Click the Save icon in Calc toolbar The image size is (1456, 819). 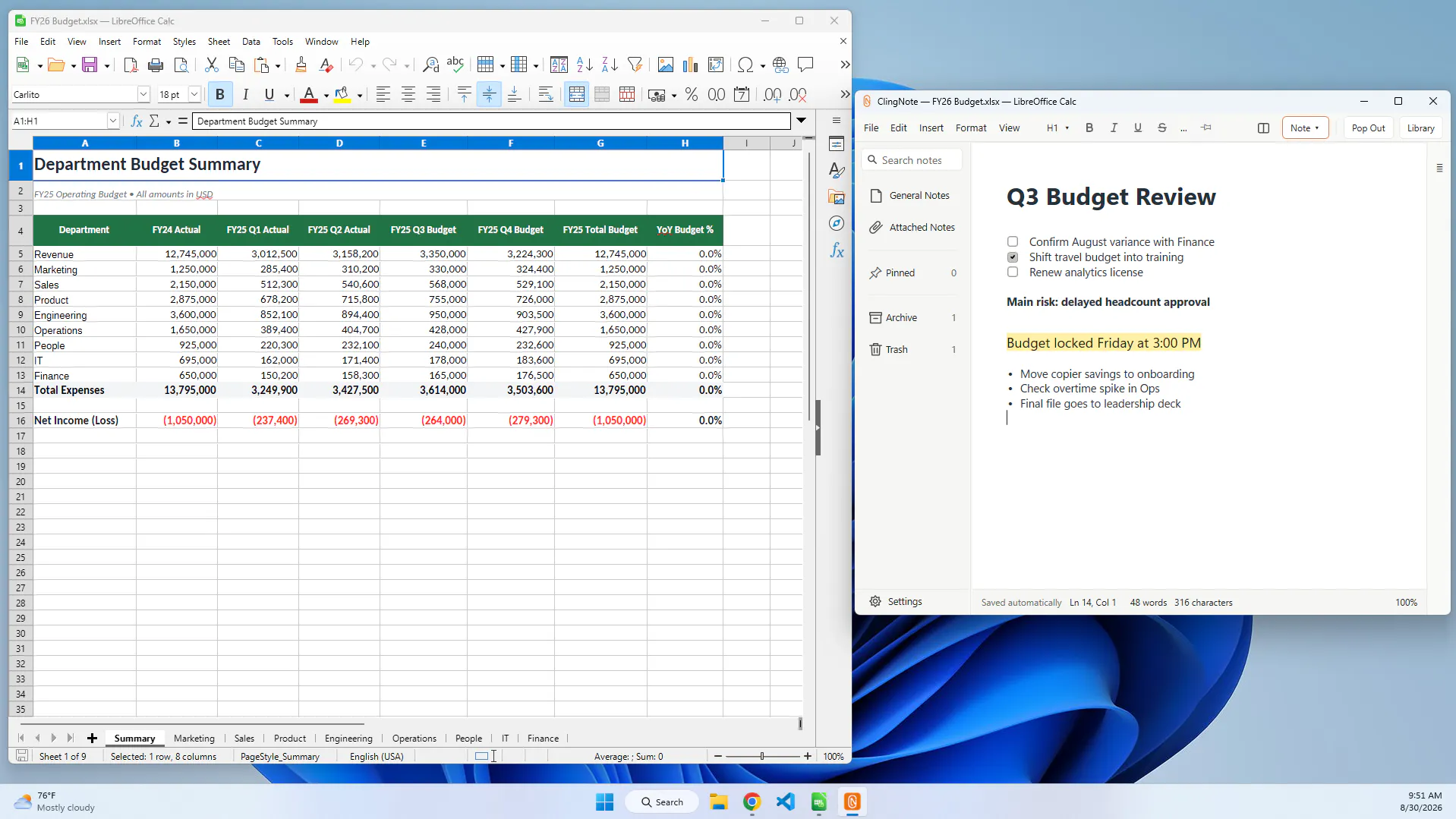[x=90, y=65]
